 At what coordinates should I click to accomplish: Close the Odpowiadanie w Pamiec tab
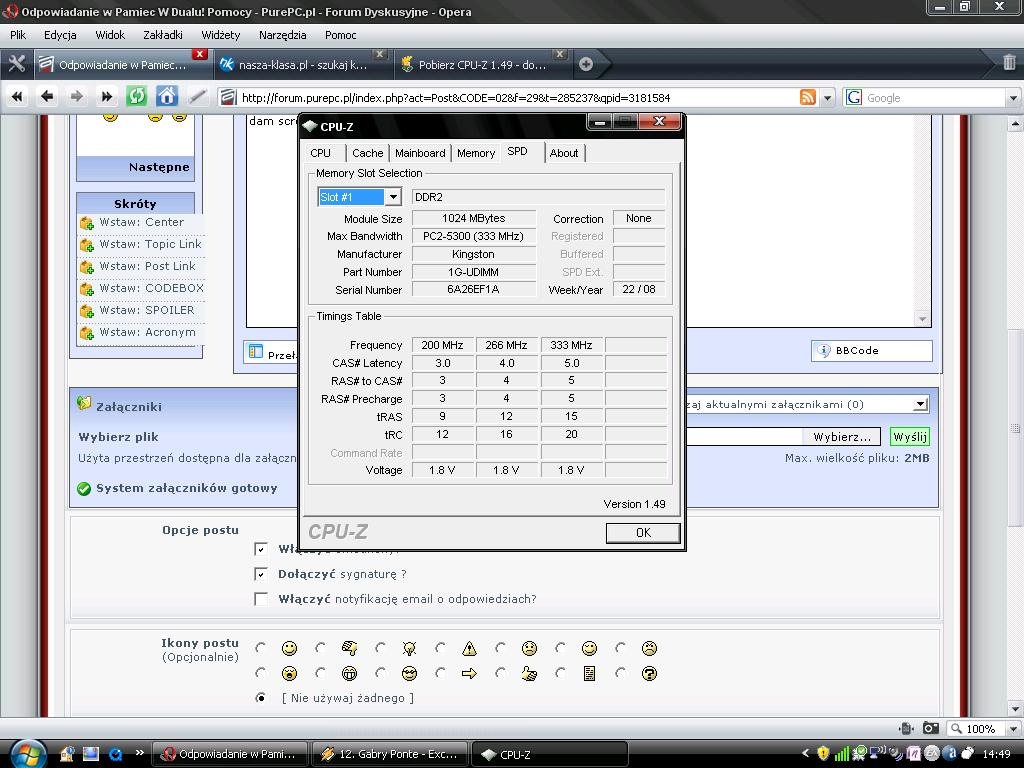(x=200, y=54)
